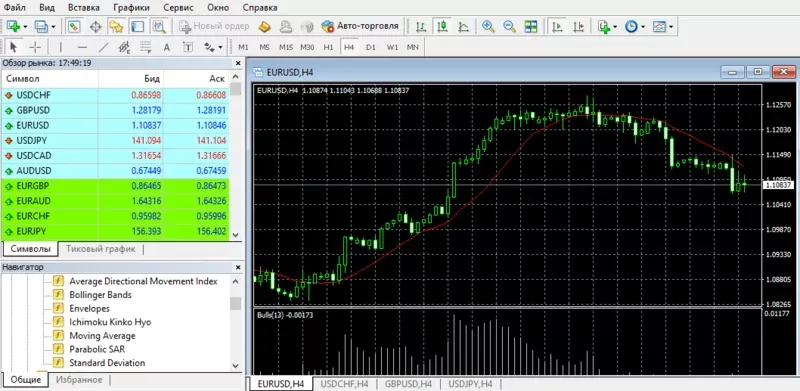Click Market Watch scroll down arrow

click(235, 235)
